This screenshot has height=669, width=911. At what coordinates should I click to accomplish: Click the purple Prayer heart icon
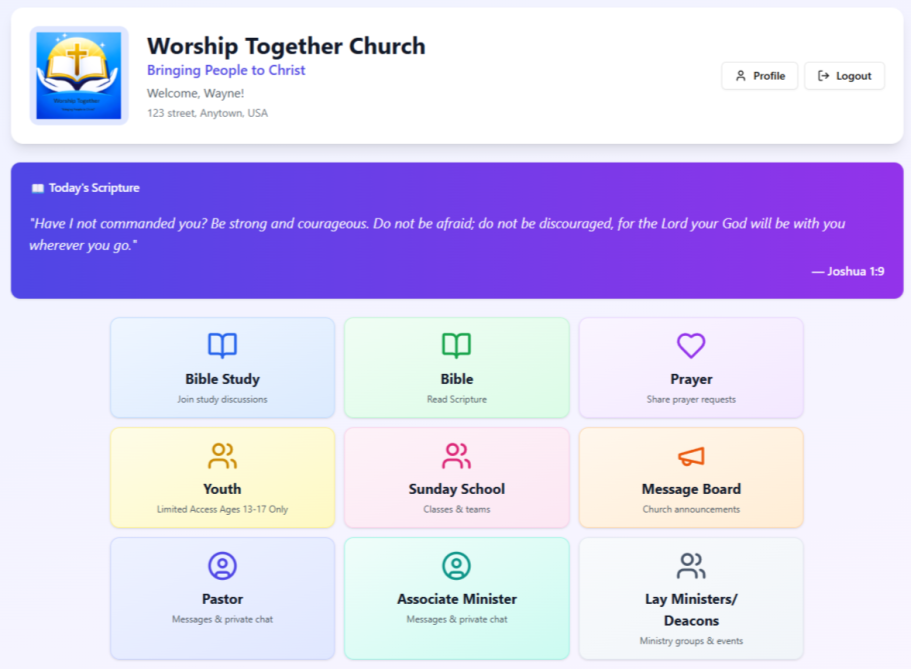click(x=691, y=346)
